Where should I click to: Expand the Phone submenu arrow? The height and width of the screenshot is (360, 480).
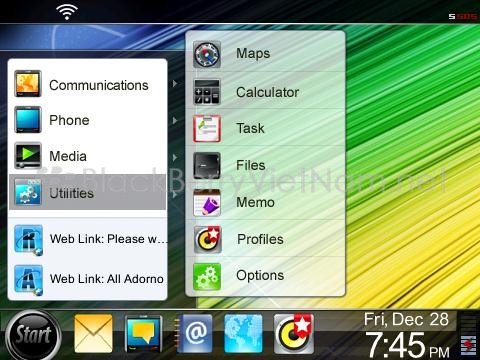[175, 120]
